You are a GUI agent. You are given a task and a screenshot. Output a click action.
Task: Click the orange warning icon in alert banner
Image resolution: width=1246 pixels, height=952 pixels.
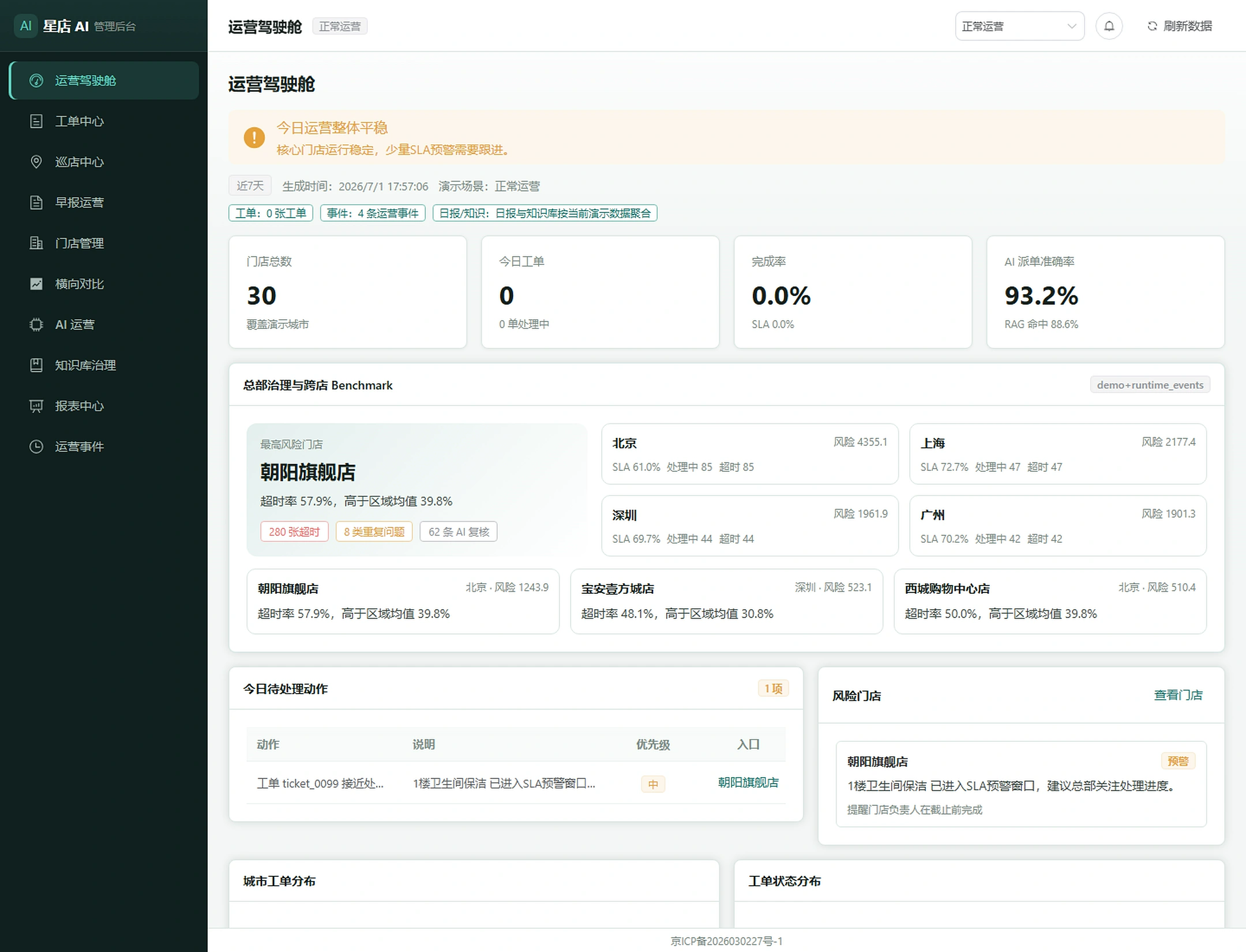click(x=254, y=137)
